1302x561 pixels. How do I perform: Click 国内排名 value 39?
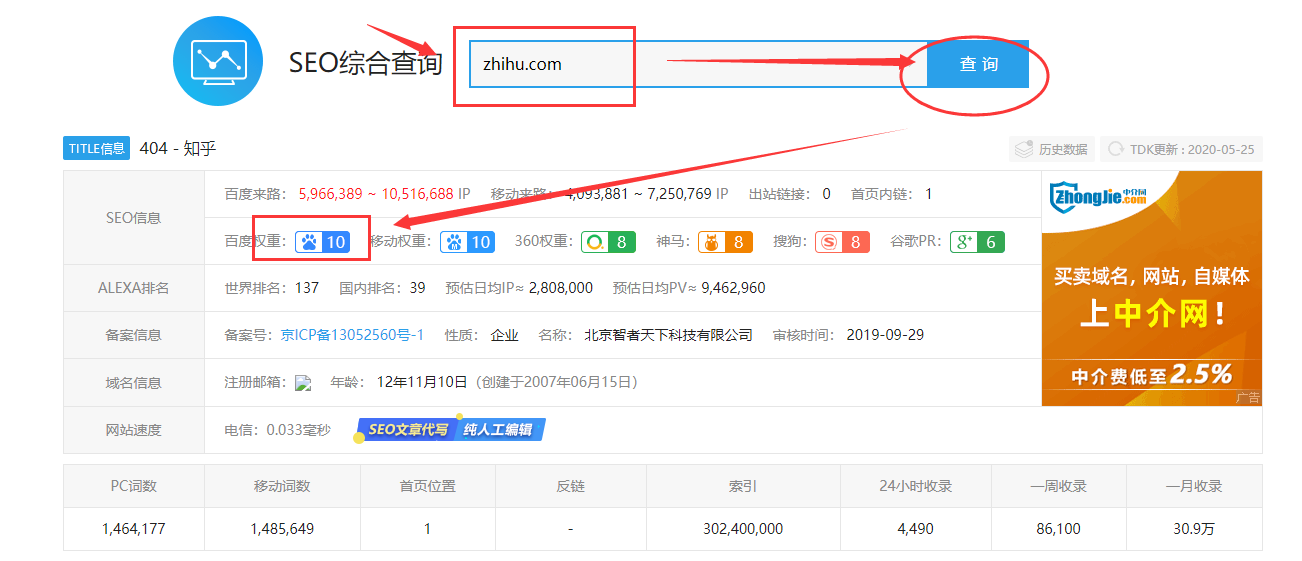[417, 288]
